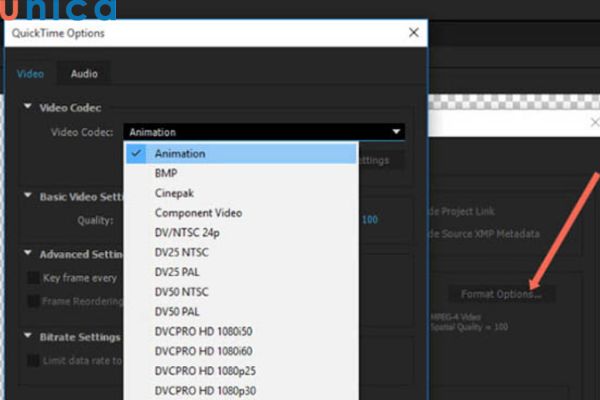
Task: Choose Cinepak codec from the list
Action: point(242,193)
